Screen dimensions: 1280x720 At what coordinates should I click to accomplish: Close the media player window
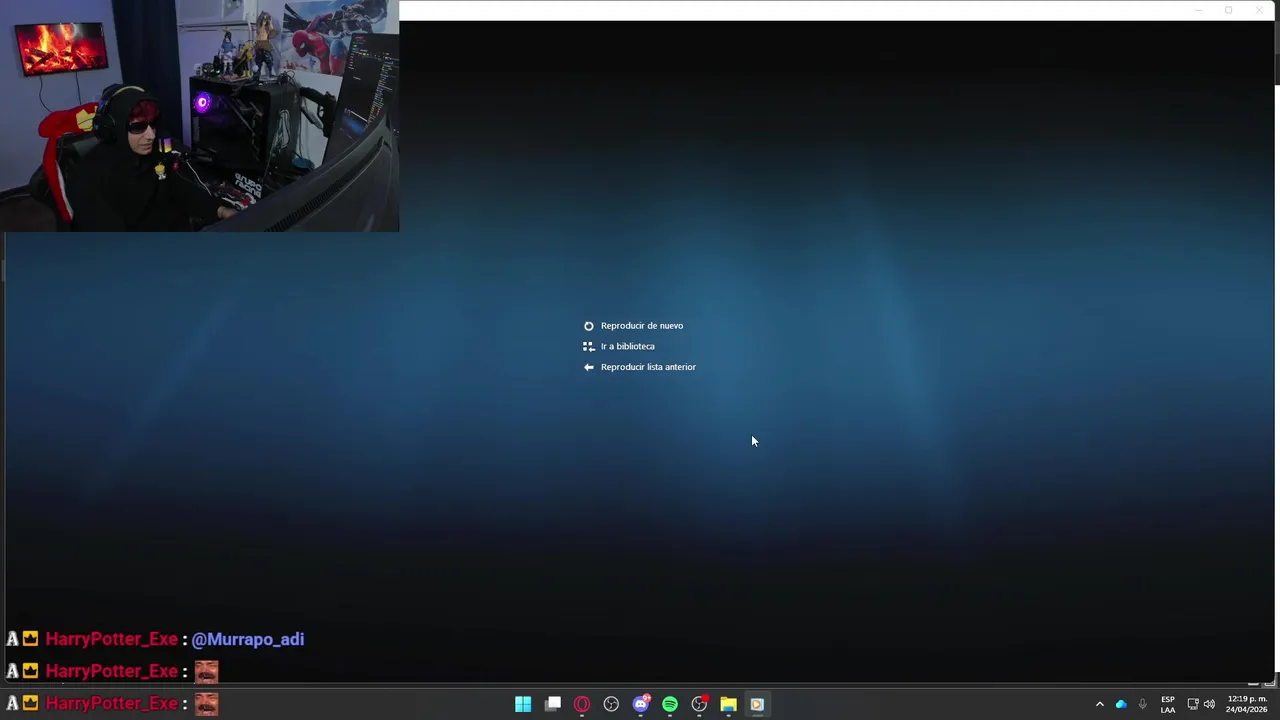tap(1259, 10)
